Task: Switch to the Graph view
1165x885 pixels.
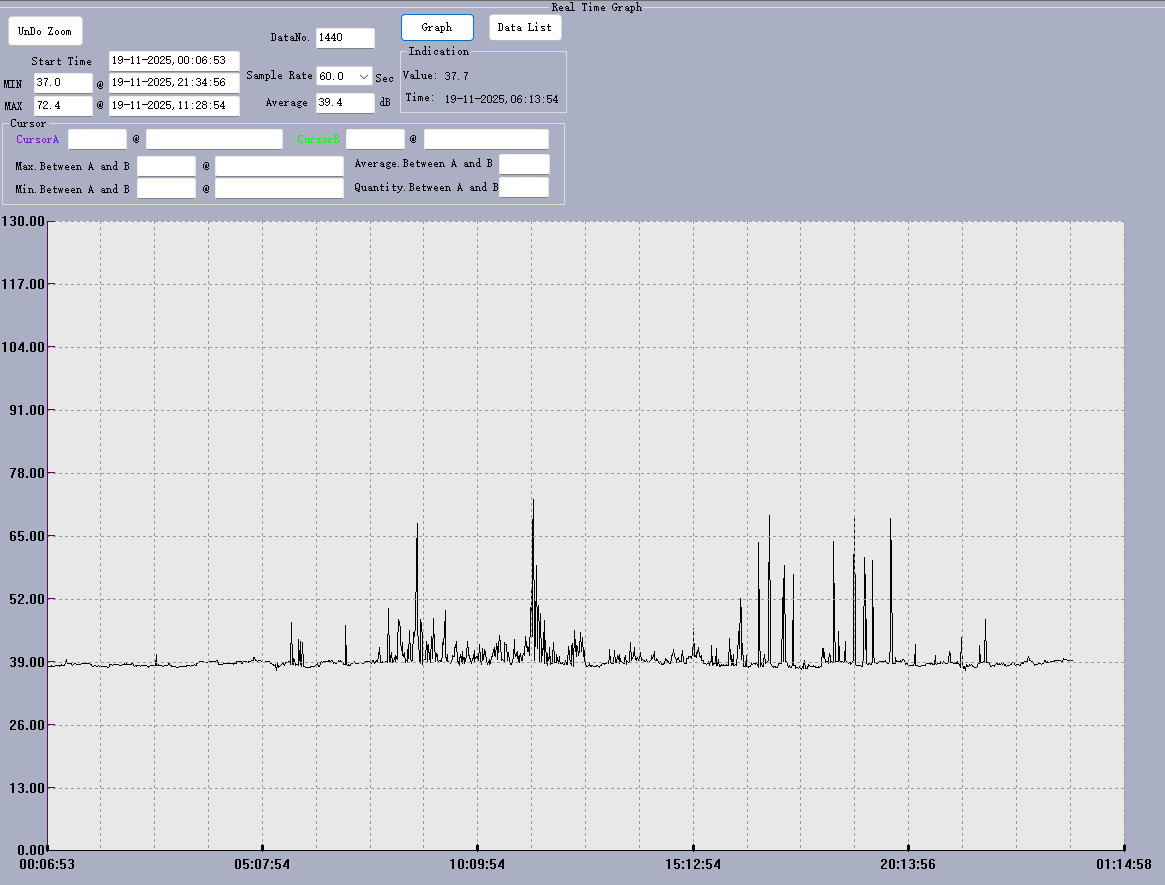Action: point(437,28)
